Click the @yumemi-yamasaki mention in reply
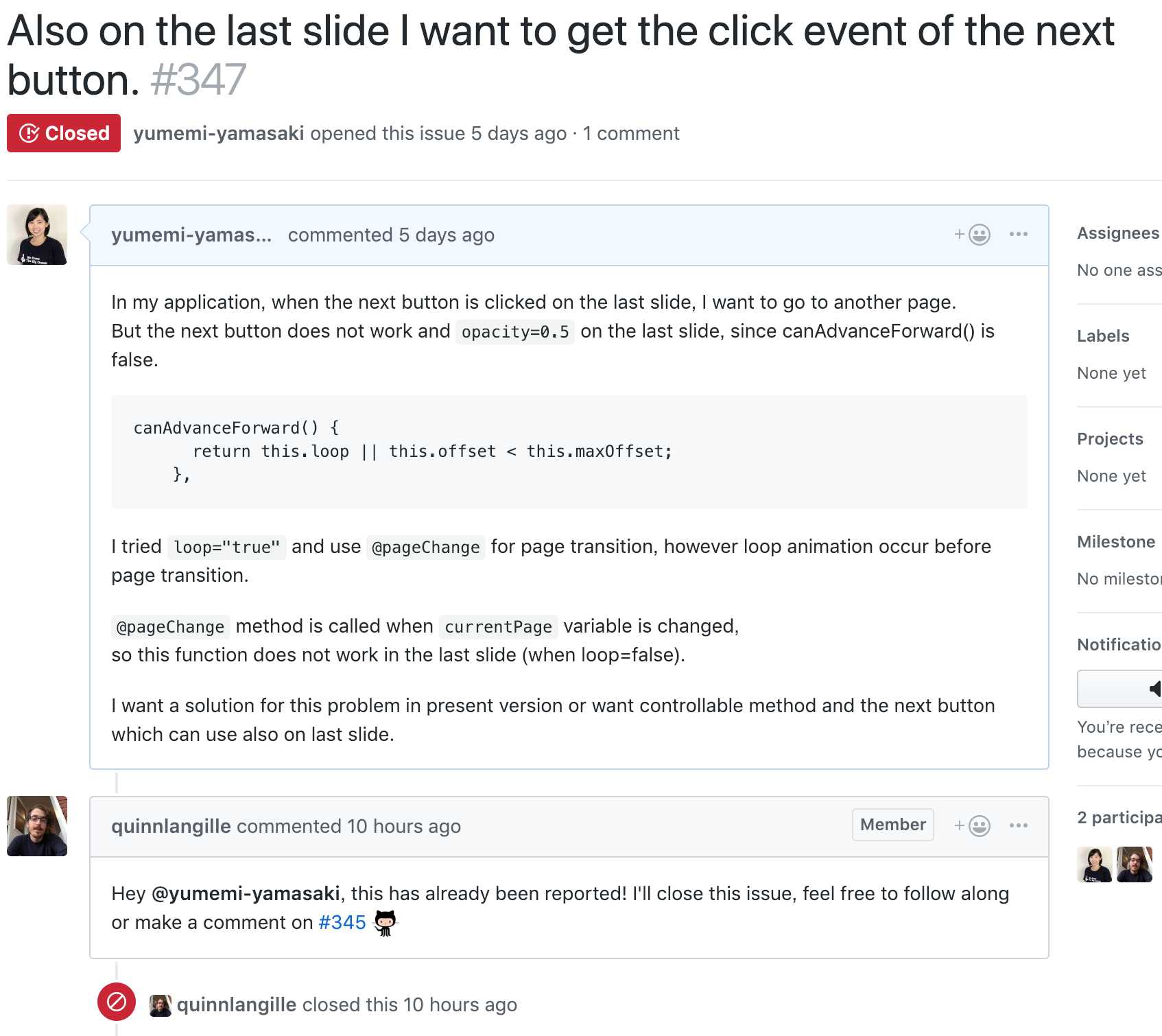The width and height of the screenshot is (1162, 1036). (246, 893)
